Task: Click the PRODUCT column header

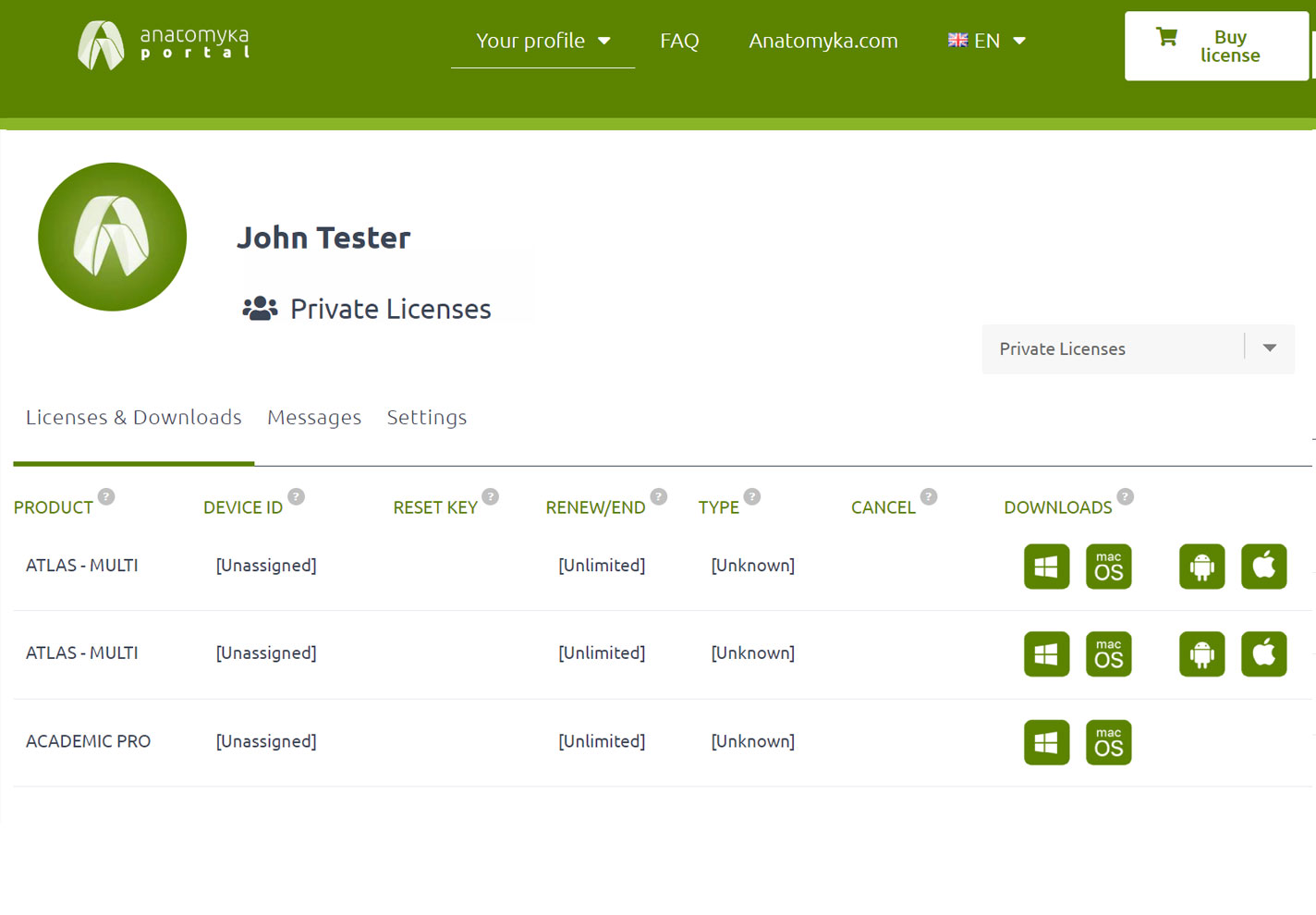Action: (x=53, y=507)
